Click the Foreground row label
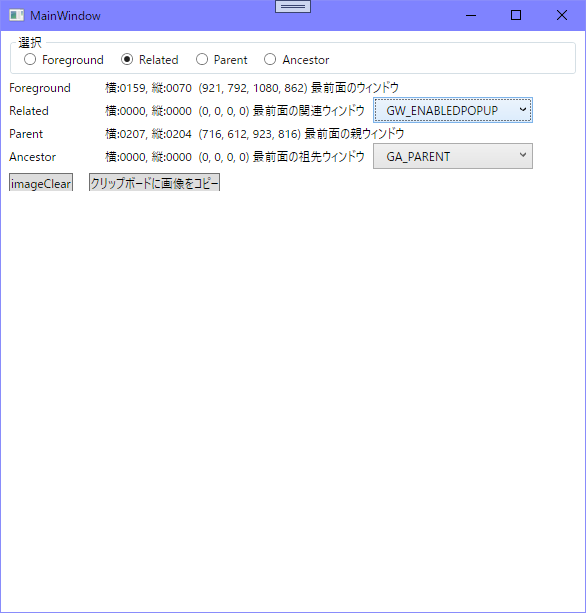This screenshot has width=586, height=613. click(40, 88)
